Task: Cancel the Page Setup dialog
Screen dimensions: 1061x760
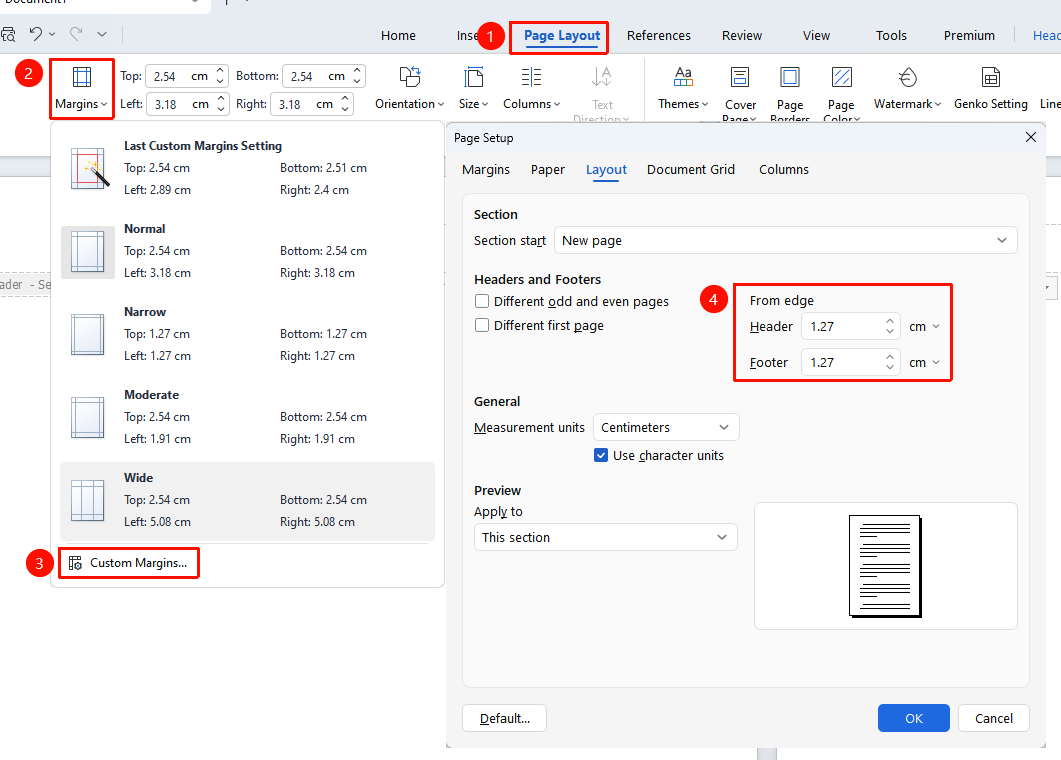Action: pyautogui.click(x=993, y=718)
